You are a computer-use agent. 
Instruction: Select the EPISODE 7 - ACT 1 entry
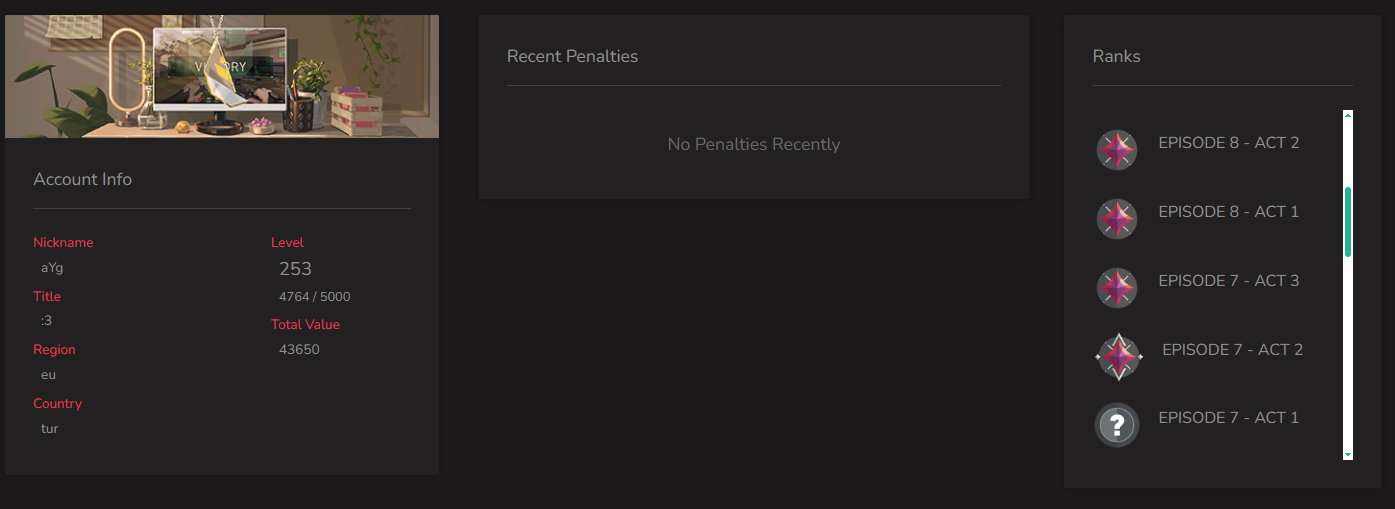(1228, 418)
